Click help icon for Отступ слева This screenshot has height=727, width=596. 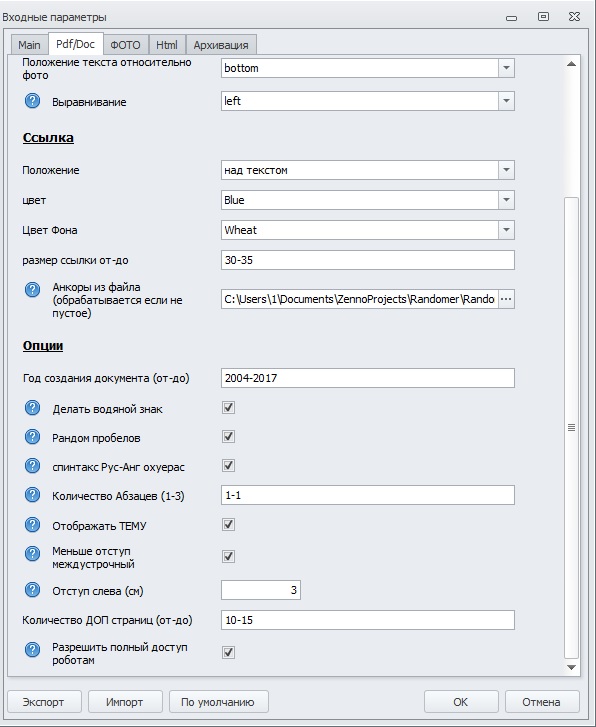click(x=32, y=590)
